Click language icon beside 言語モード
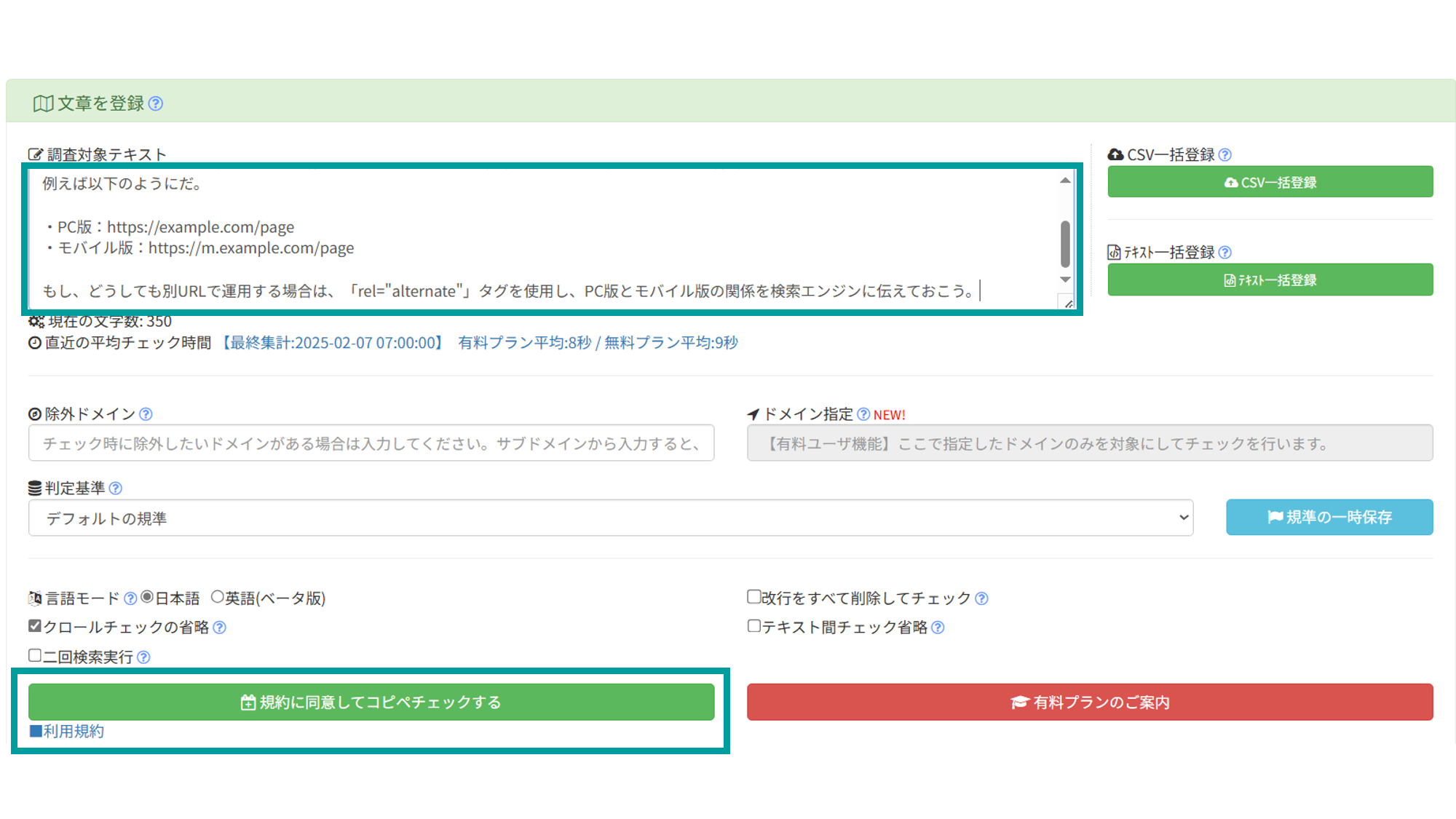The height and width of the screenshot is (819, 1456). pyautogui.click(x=35, y=598)
